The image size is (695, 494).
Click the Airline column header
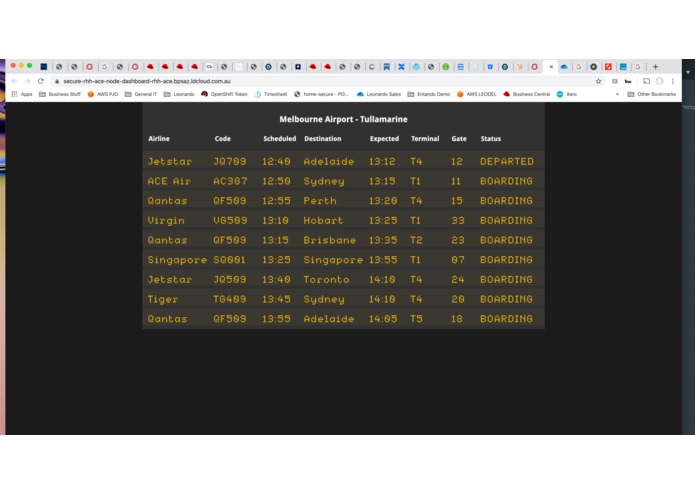coord(159,139)
